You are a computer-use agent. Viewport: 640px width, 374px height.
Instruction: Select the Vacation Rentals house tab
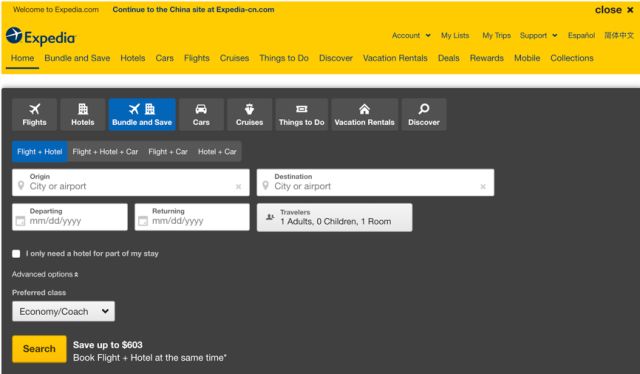coord(364,114)
